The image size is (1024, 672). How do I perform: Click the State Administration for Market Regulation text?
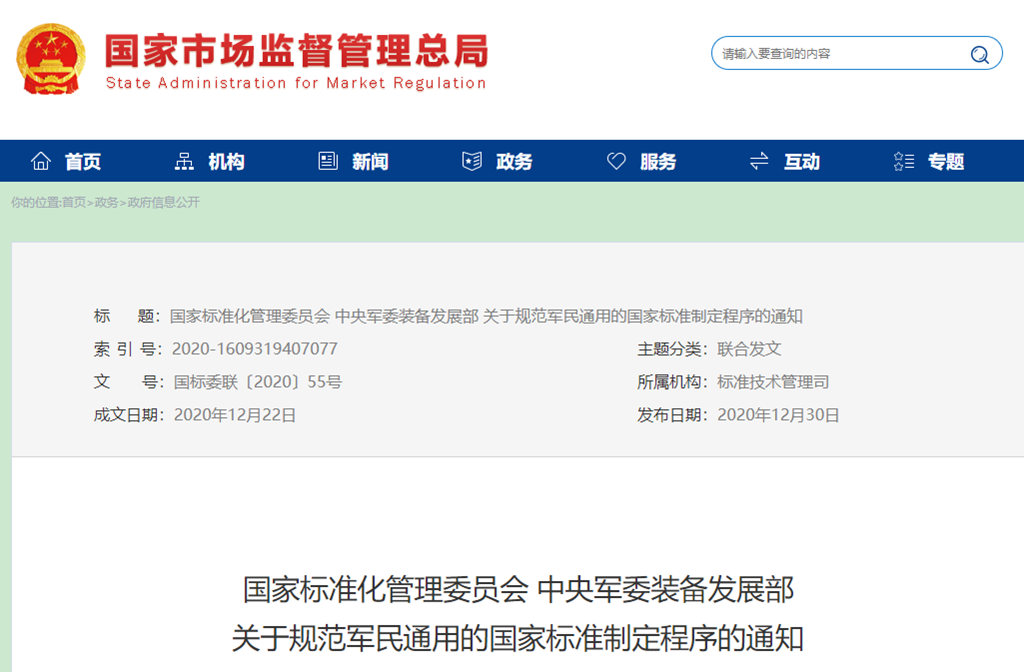[x=296, y=83]
